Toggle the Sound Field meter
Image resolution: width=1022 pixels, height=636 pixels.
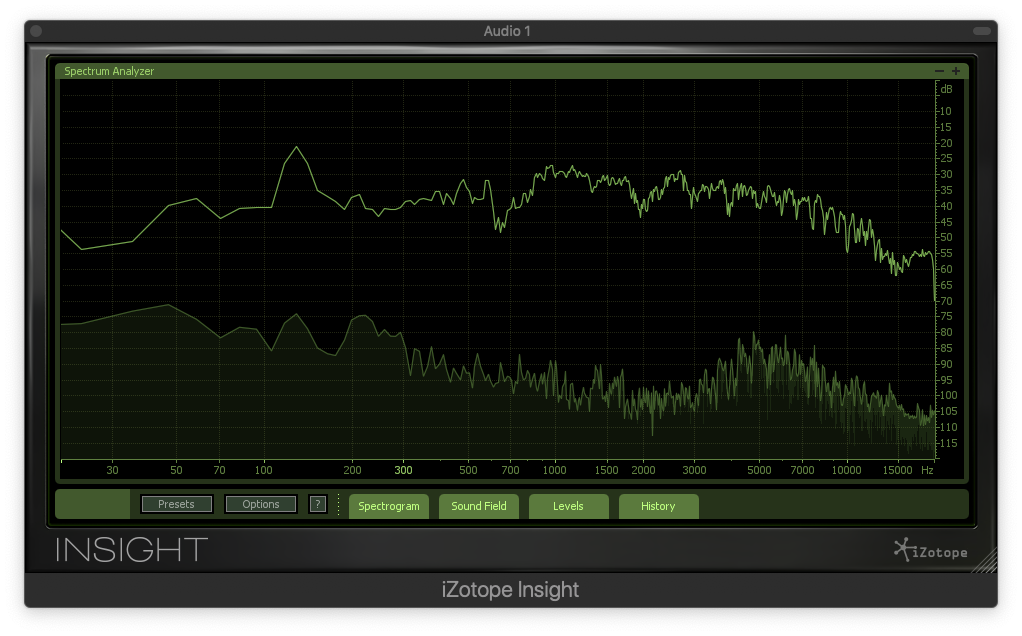[x=478, y=506]
